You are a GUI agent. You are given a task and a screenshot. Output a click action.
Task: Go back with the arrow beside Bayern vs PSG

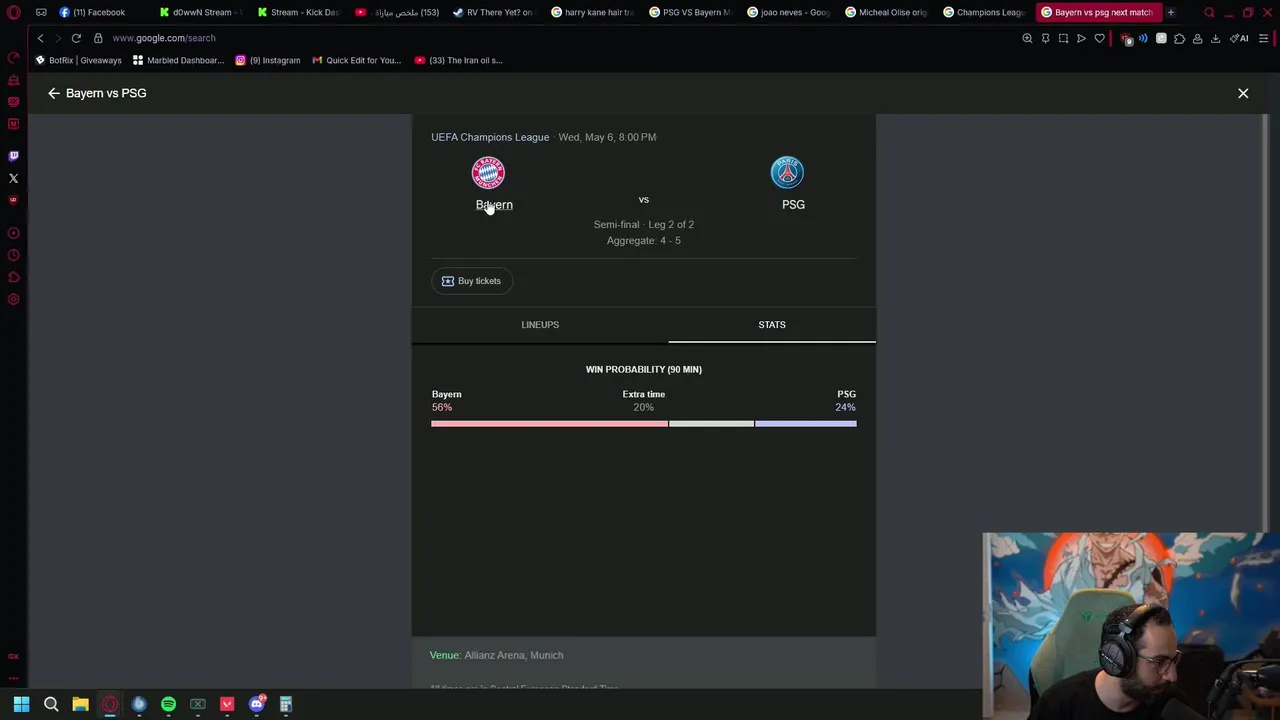[x=54, y=93]
